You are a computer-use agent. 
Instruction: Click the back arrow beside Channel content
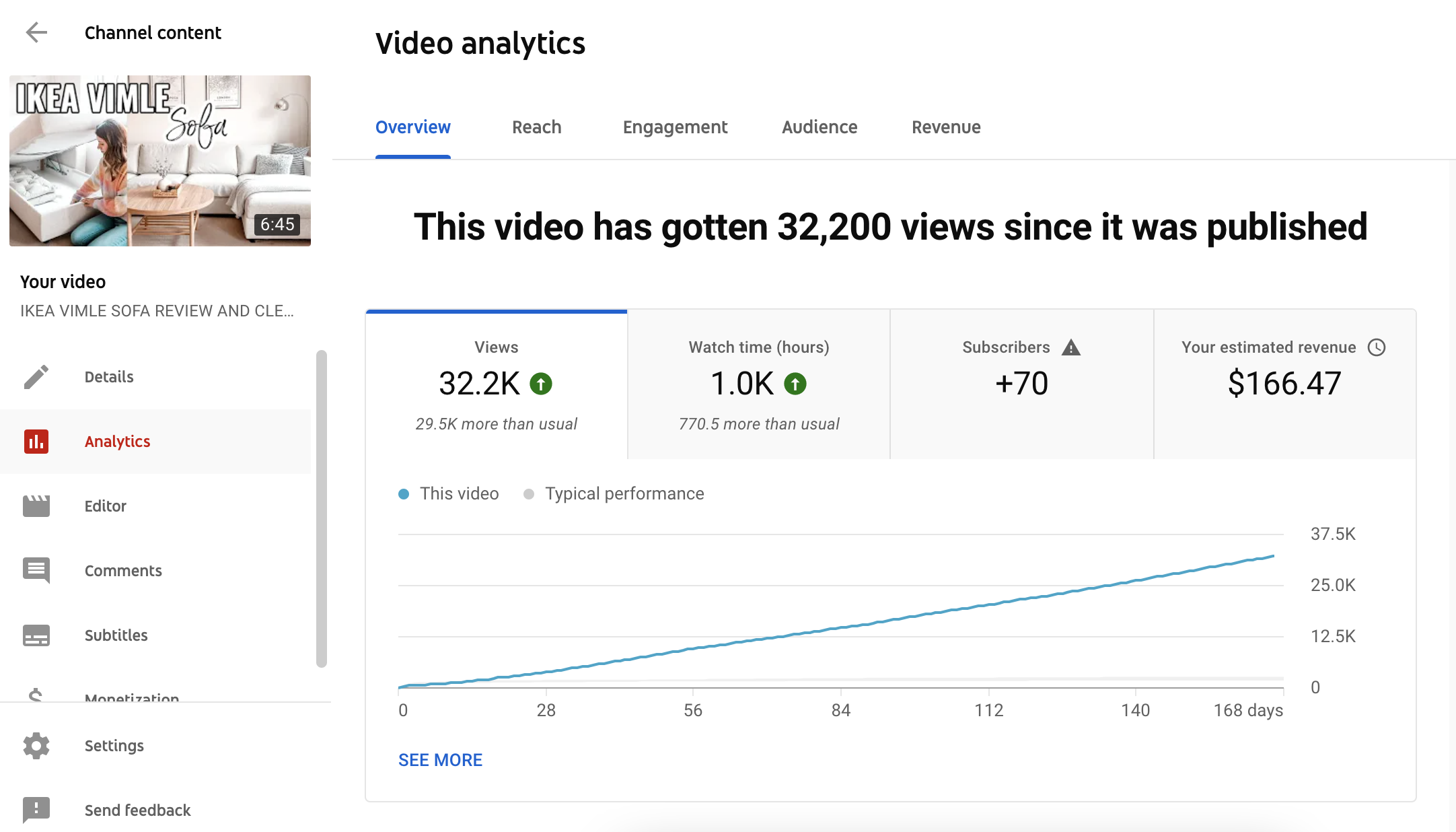36,32
